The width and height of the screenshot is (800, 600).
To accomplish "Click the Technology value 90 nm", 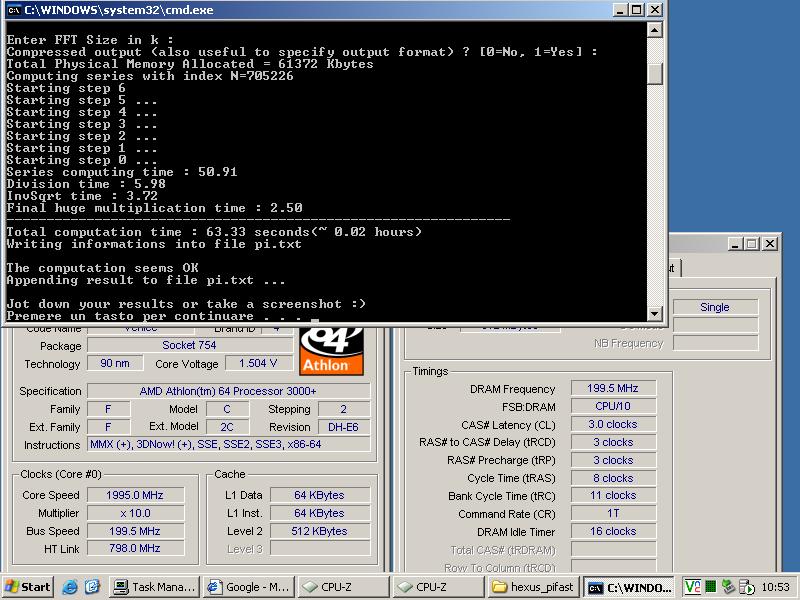I will pyautogui.click(x=115, y=363).
